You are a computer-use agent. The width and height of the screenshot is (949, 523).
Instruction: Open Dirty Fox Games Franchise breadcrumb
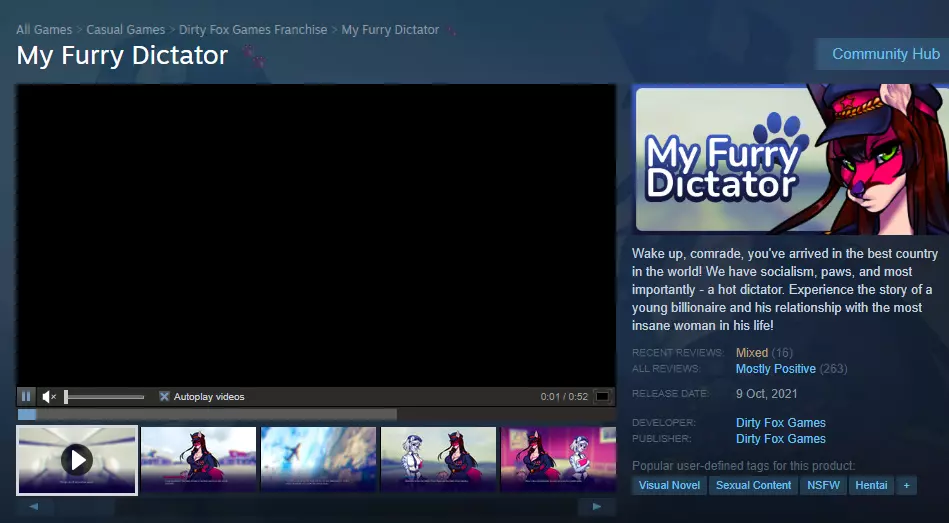253,30
